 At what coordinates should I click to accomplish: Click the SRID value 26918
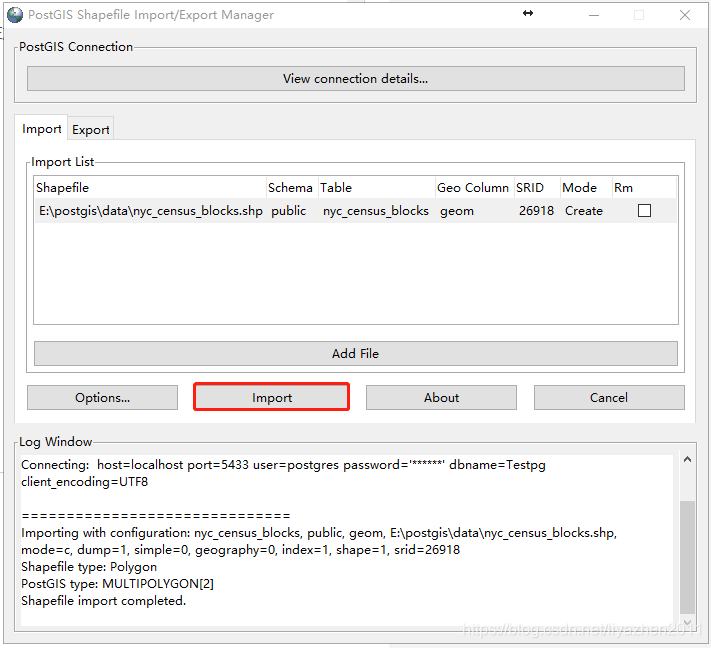point(536,211)
